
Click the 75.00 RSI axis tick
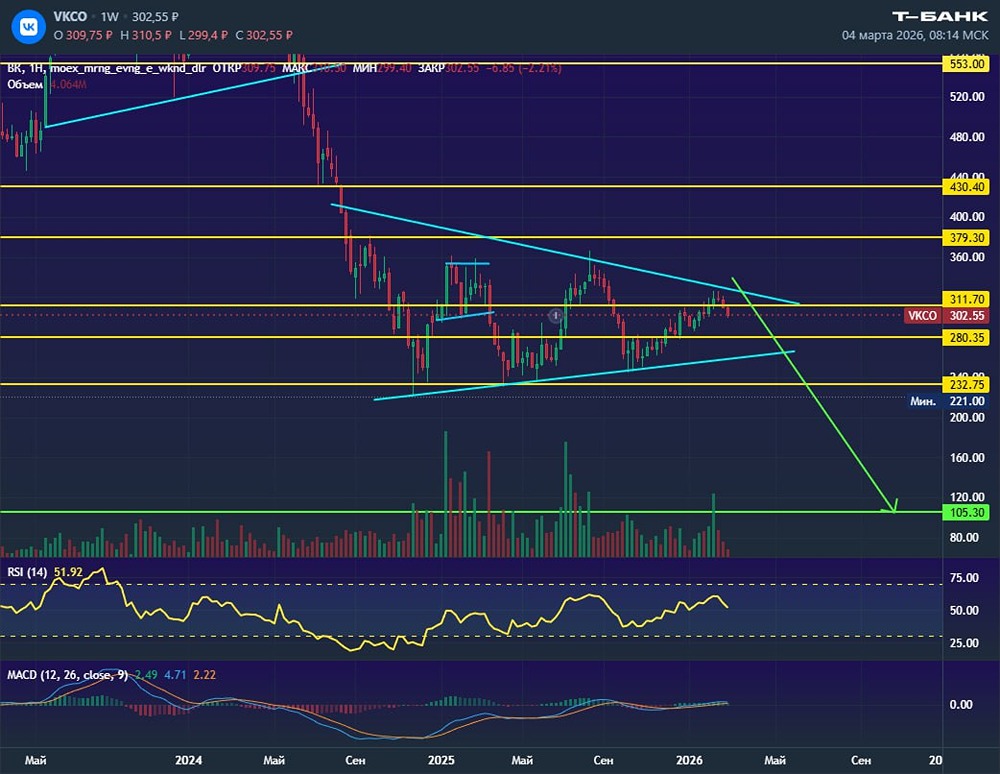pyautogui.click(x=964, y=578)
